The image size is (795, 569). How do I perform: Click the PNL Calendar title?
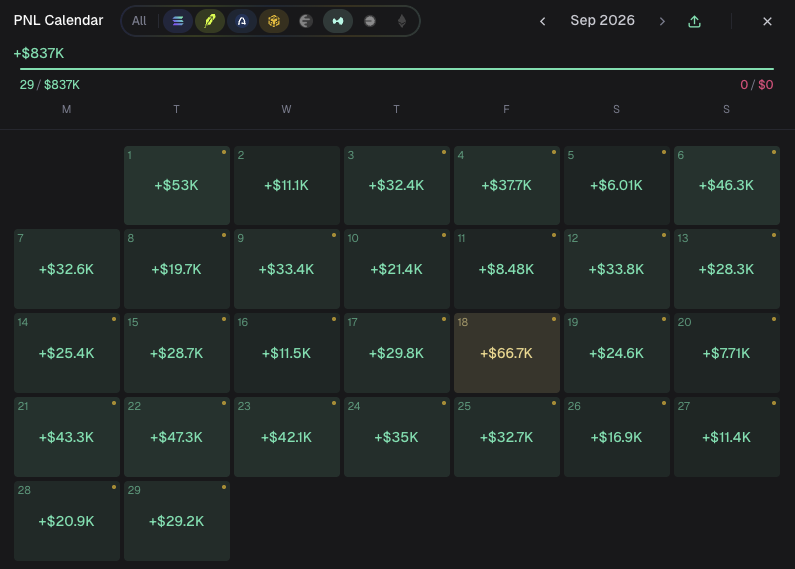pos(58,20)
